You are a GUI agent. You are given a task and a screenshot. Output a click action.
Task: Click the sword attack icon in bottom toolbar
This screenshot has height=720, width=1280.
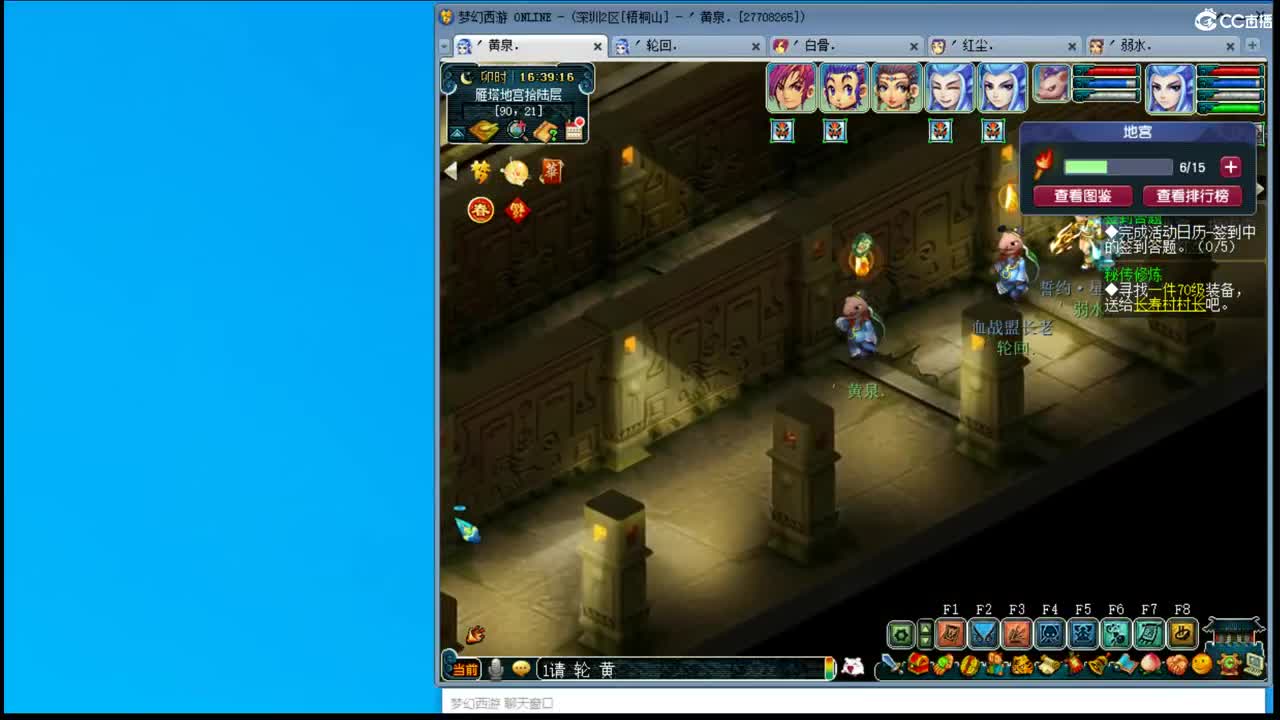tap(891, 665)
